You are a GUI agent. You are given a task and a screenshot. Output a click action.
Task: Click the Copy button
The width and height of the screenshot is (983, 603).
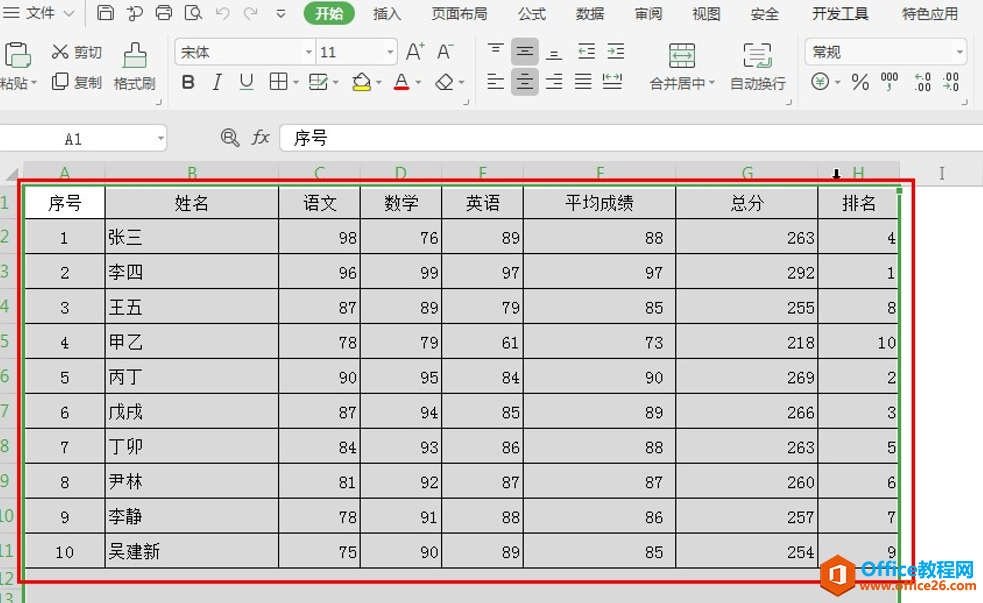[x=76, y=81]
